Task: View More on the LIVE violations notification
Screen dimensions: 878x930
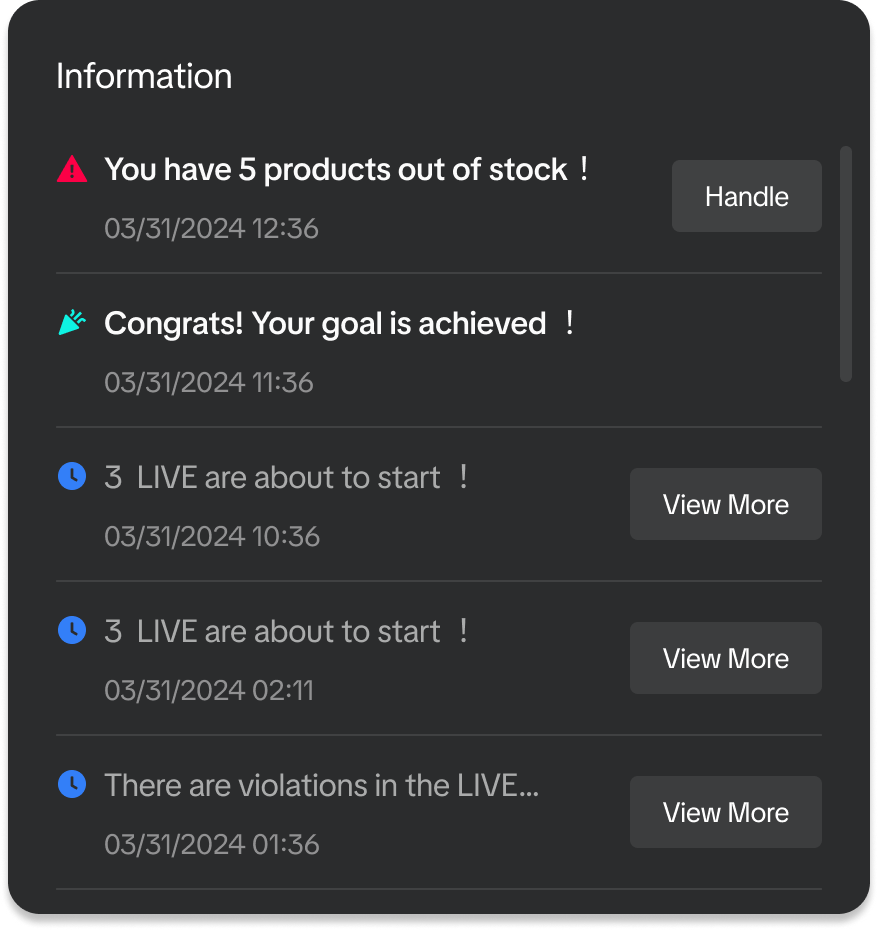Action: point(725,812)
